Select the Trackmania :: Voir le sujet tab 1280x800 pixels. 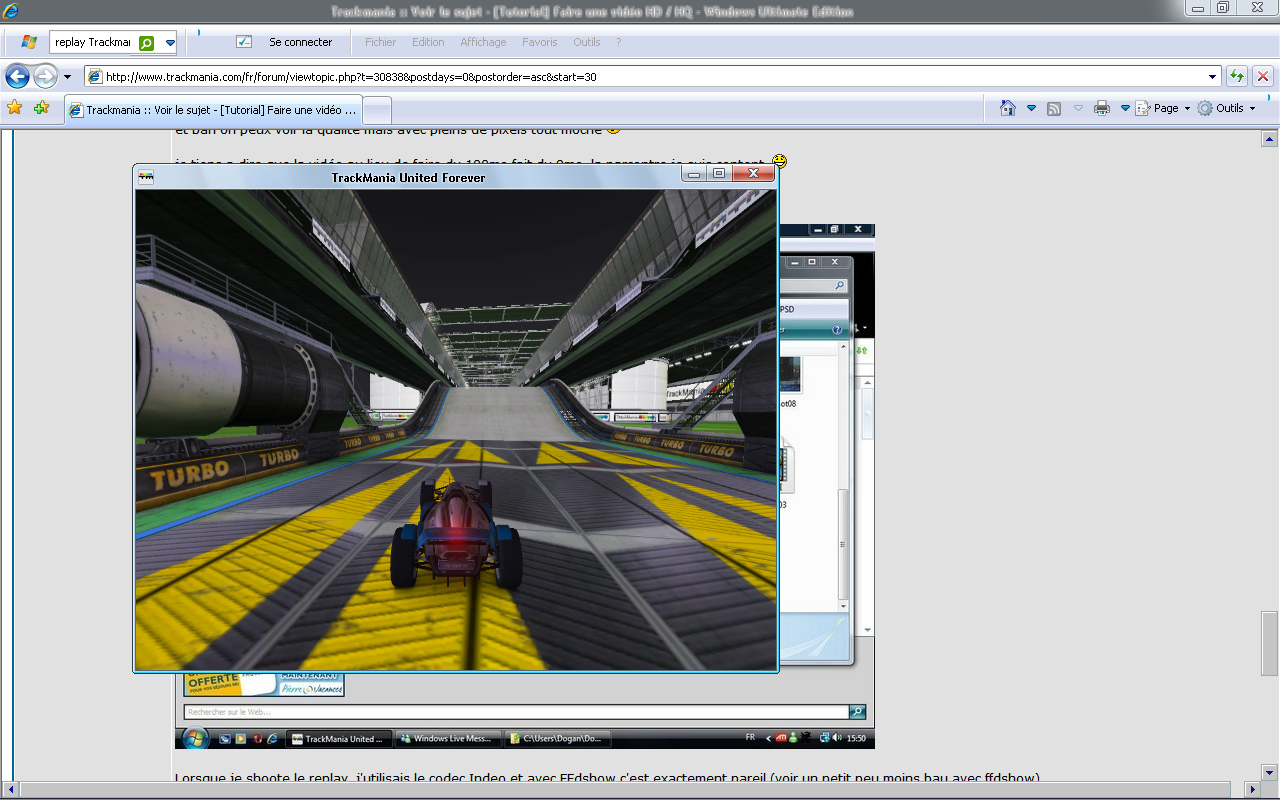[x=212, y=110]
